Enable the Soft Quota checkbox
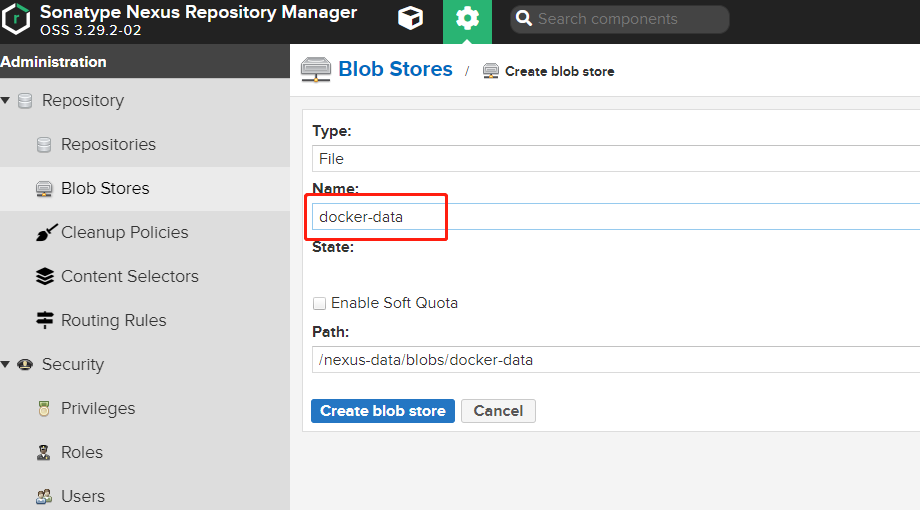920x510 pixels. point(319,303)
